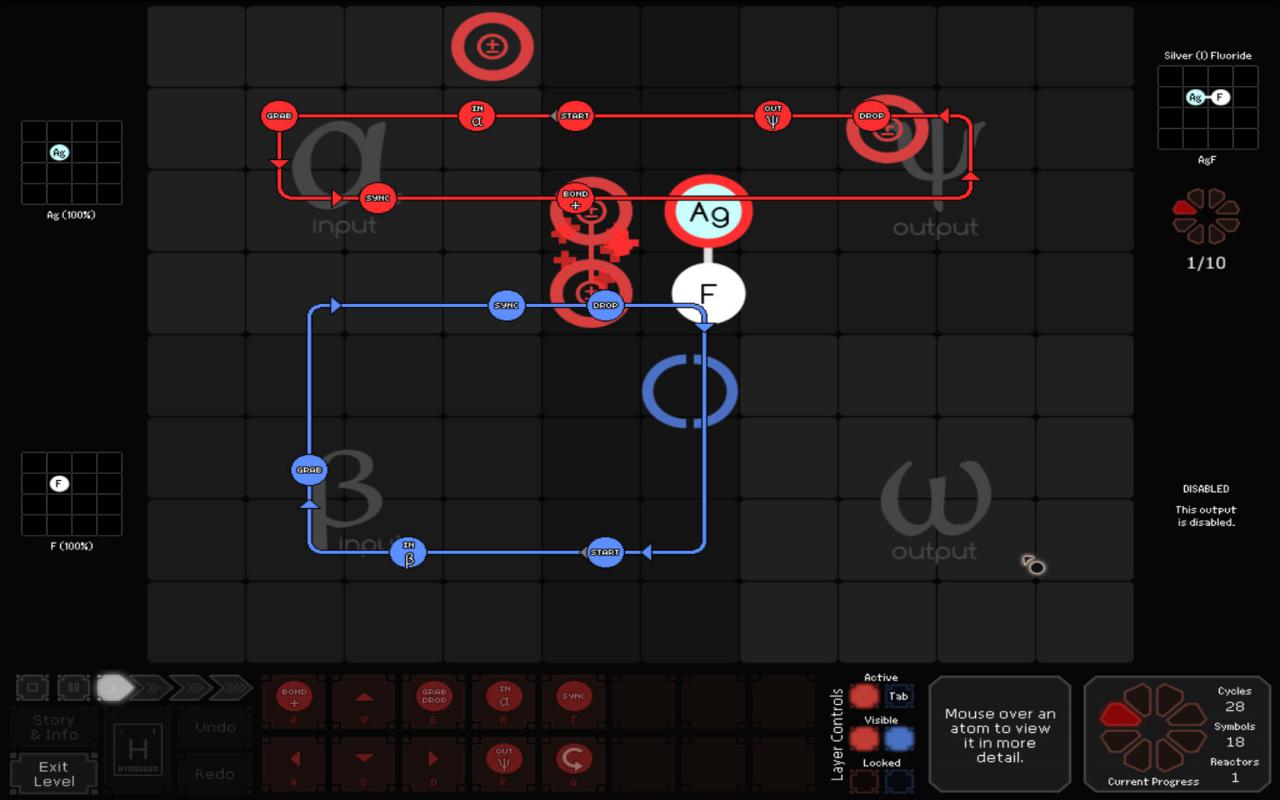Screen dimensions: 1280x800
Task: Toggle the red layer lock
Action: [x=864, y=781]
